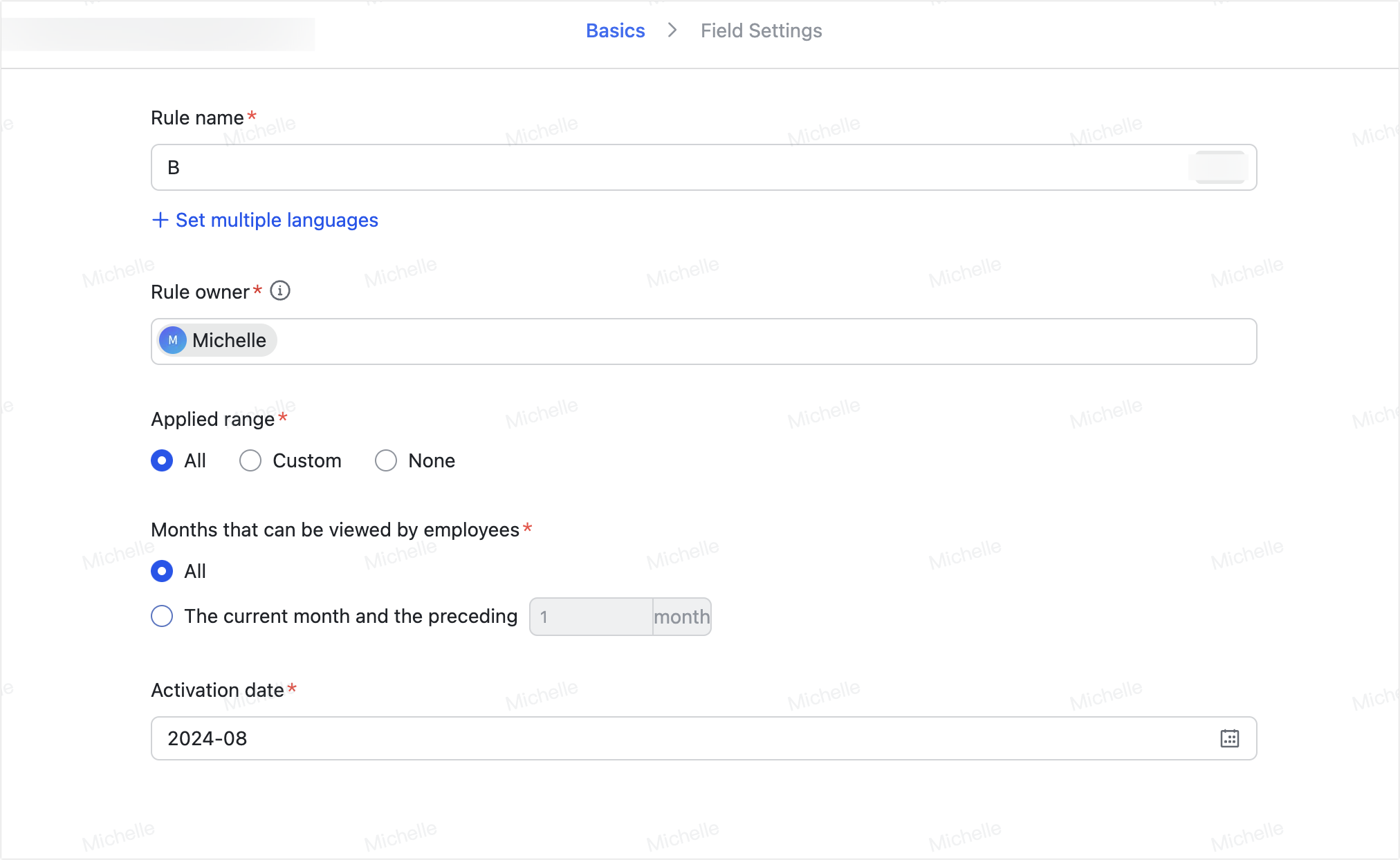Switch to the Basics step
The image size is (1400, 860).
coord(615,30)
